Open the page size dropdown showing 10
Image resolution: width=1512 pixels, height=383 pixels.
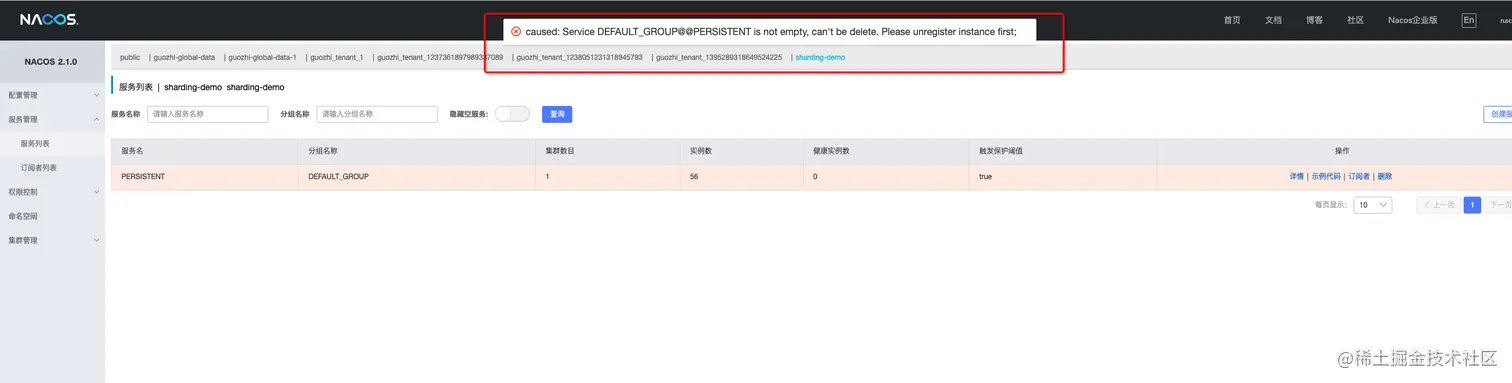tap(1372, 205)
